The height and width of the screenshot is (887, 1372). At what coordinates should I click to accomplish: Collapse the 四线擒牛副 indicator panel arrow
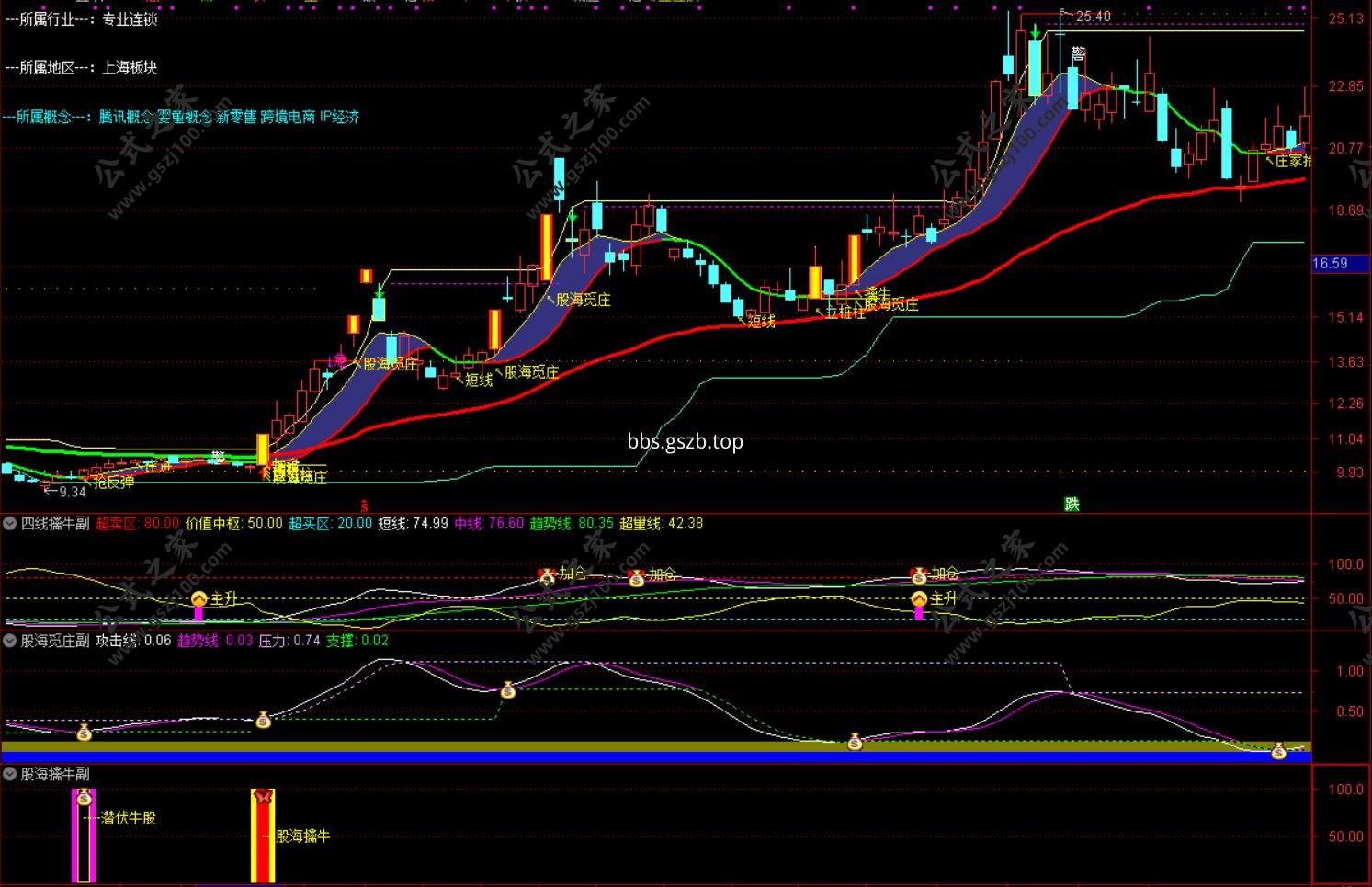point(10,524)
